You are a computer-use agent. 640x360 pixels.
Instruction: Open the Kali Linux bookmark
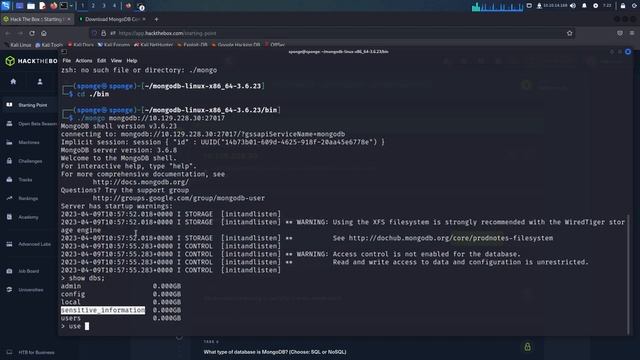tap(18, 45)
